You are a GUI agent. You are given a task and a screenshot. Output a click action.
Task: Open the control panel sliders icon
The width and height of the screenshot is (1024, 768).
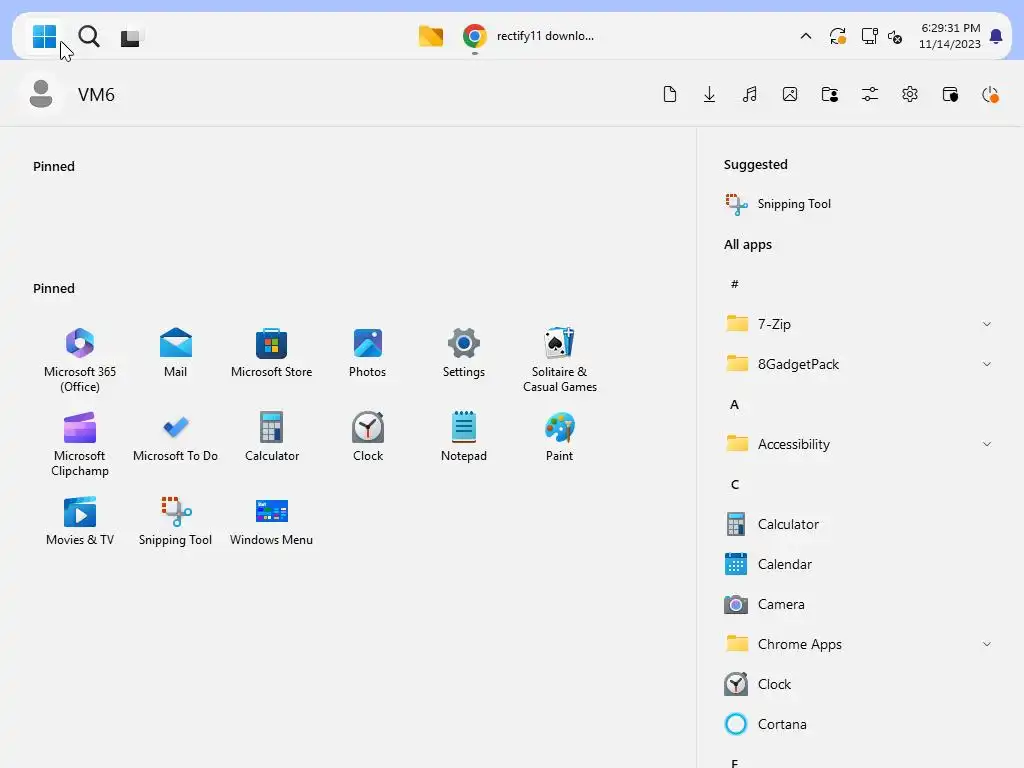(x=870, y=95)
